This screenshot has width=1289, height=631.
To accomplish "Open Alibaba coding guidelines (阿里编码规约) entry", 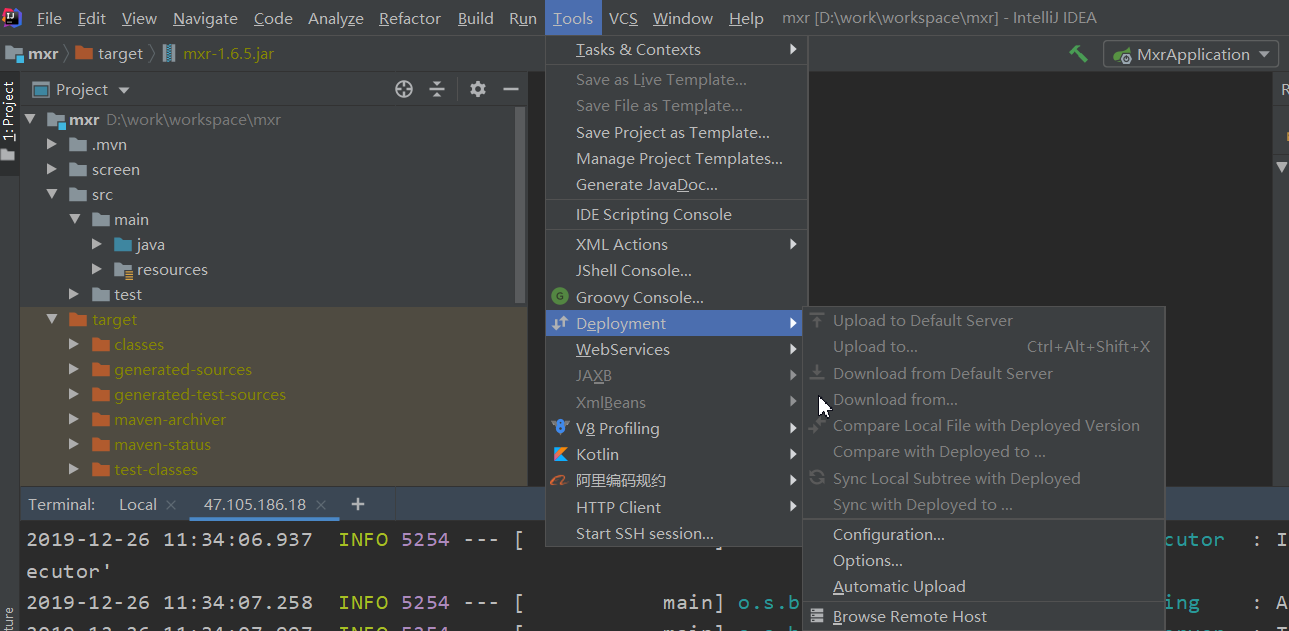I will pyautogui.click(x=676, y=481).
